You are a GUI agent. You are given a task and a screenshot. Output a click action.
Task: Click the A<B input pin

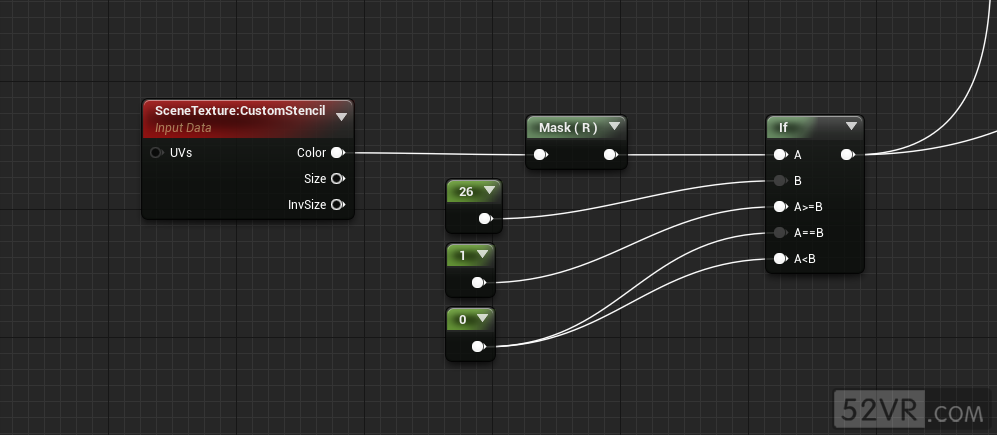780,259
